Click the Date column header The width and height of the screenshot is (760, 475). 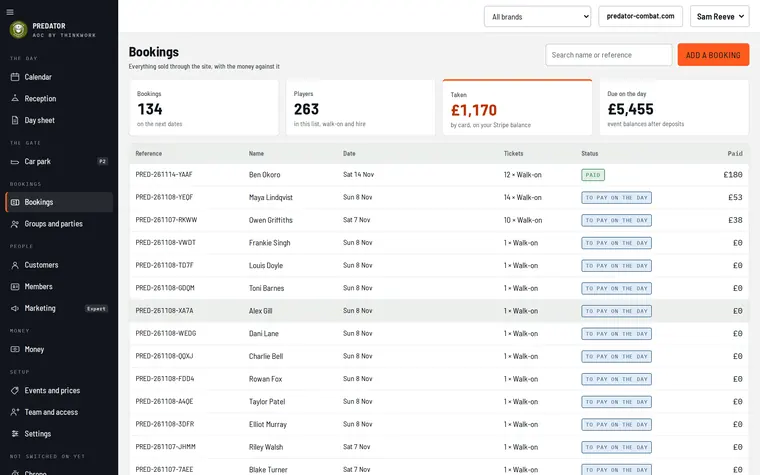click(349, 154)
